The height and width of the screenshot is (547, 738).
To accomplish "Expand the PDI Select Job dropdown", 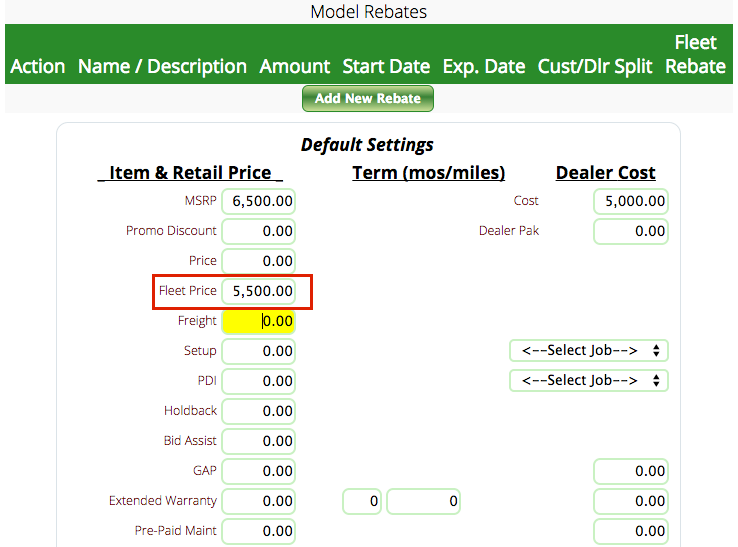I will (x=588, y=381).
